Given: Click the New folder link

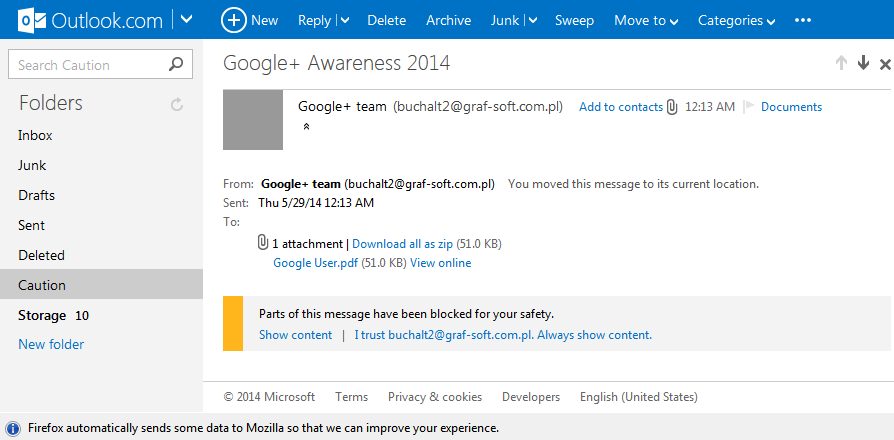Looking at the screenshot, I should point(51,344).
